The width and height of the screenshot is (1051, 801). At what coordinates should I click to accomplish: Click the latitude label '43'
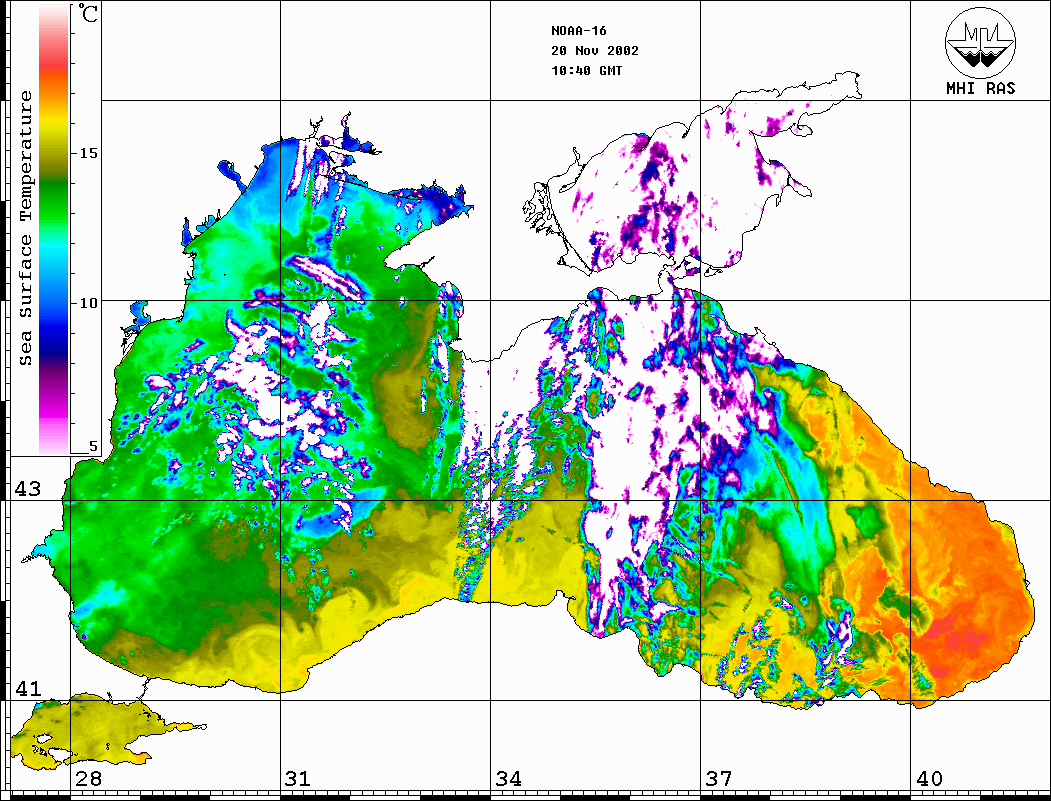point(28,489)
